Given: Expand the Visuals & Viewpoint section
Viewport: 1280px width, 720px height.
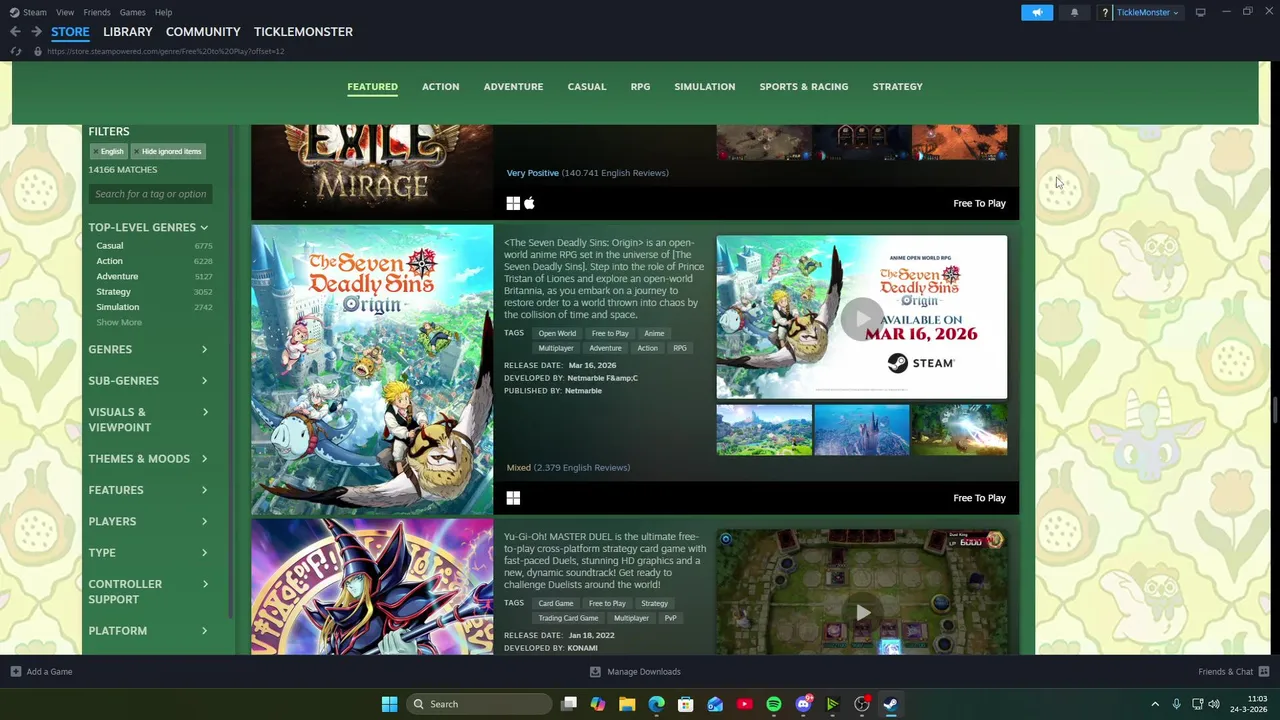Looking at the screenshot, I should pyautogui.click(x=148, y=419).
